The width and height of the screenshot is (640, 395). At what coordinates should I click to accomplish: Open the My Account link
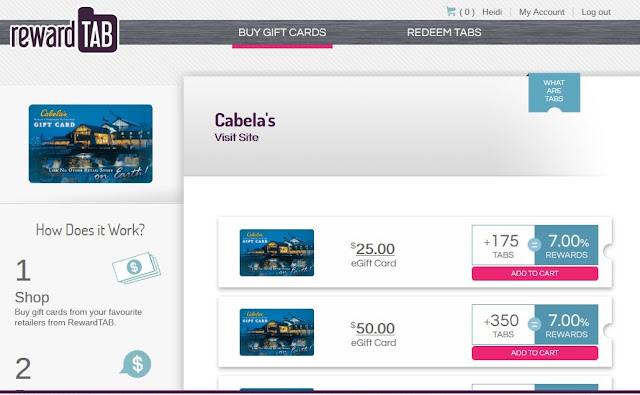[x=542, y=12]
